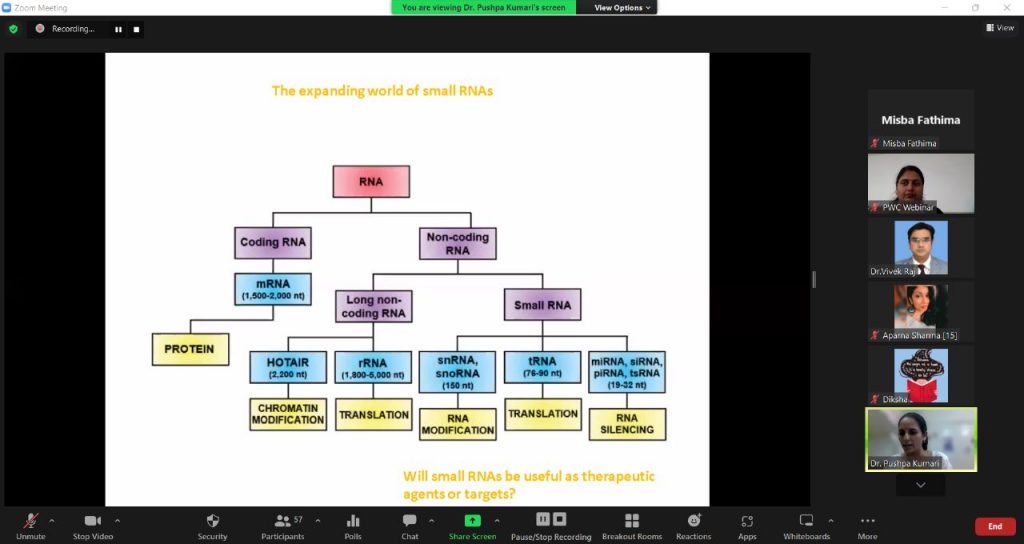Open the Reactions menu

click(694, 522)
